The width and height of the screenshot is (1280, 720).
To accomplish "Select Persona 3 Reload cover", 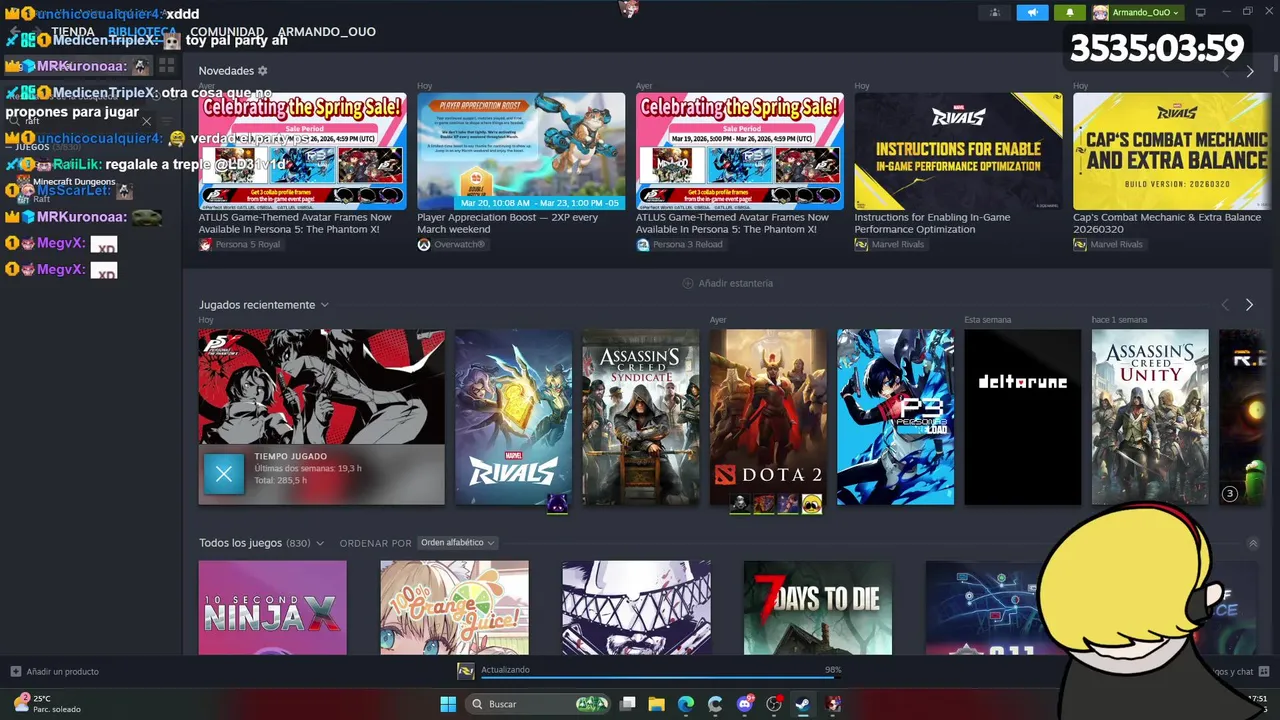I will click(895, 417).
